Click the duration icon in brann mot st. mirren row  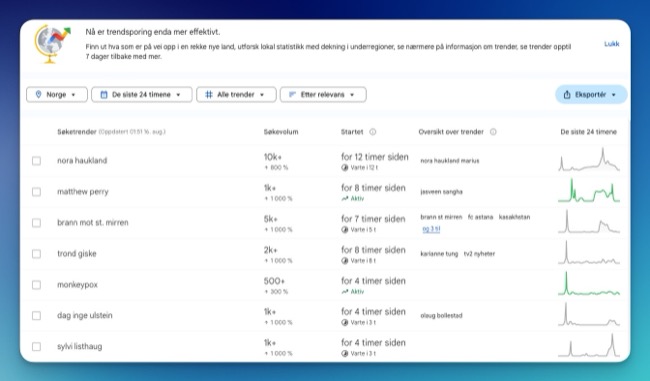(x=344, y=230)
